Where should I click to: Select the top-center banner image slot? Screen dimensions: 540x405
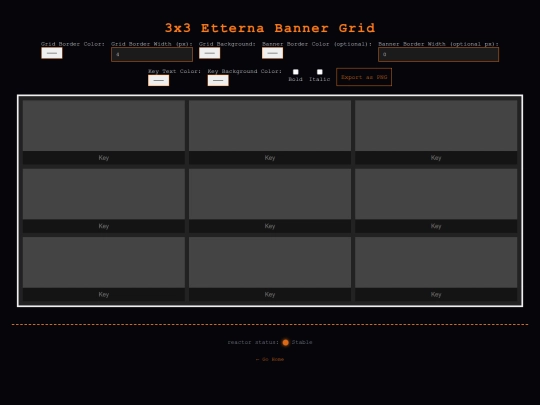tap(270, 125)
